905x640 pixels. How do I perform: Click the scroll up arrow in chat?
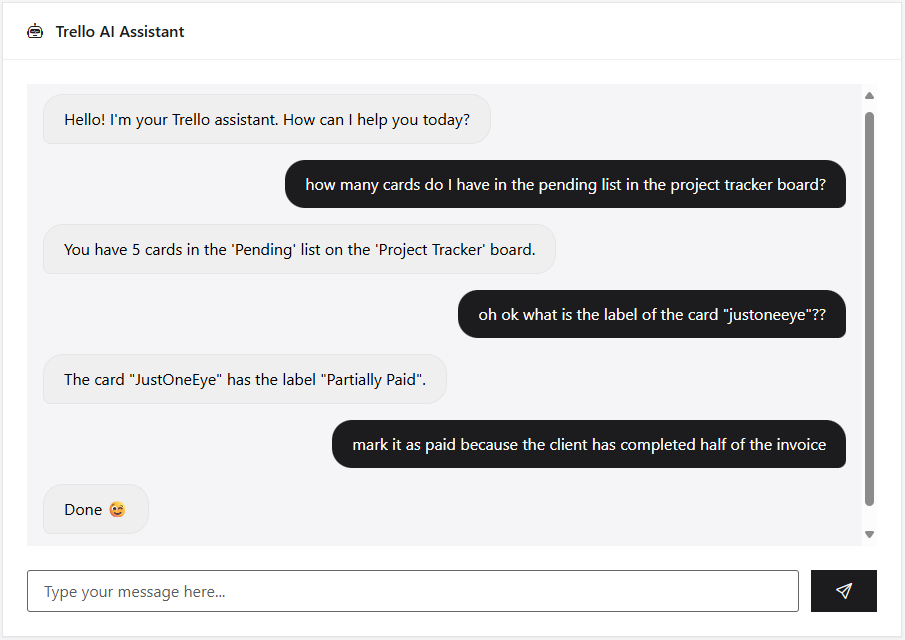(x=869, y=96)
